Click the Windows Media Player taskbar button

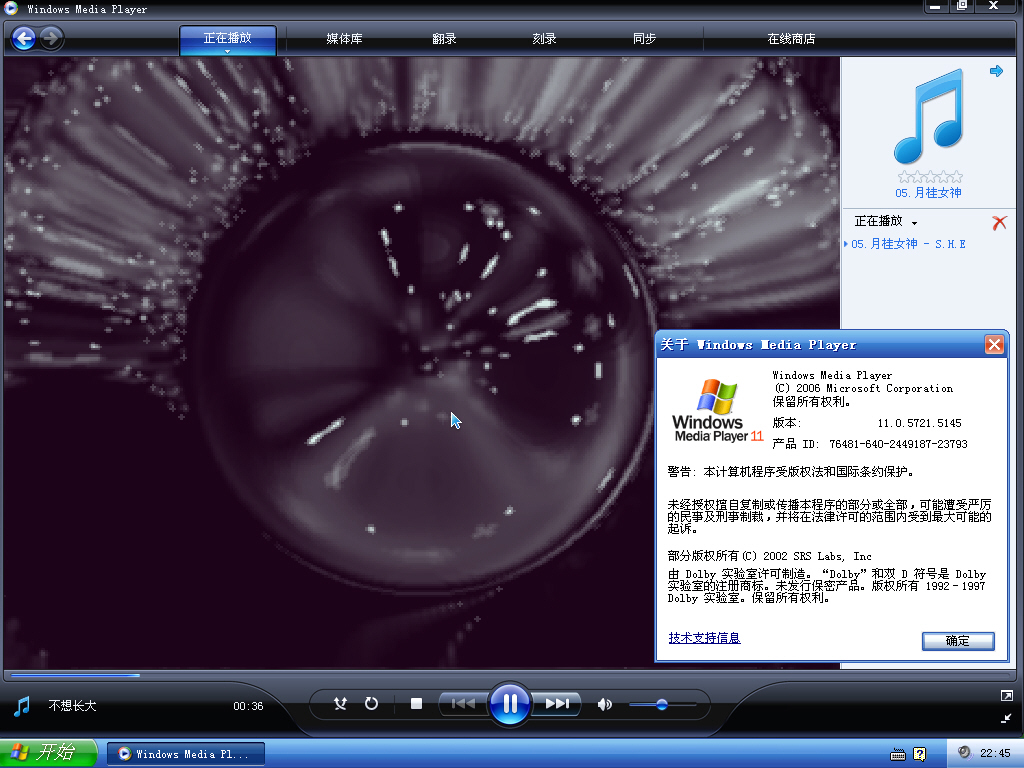coord(185,754)
